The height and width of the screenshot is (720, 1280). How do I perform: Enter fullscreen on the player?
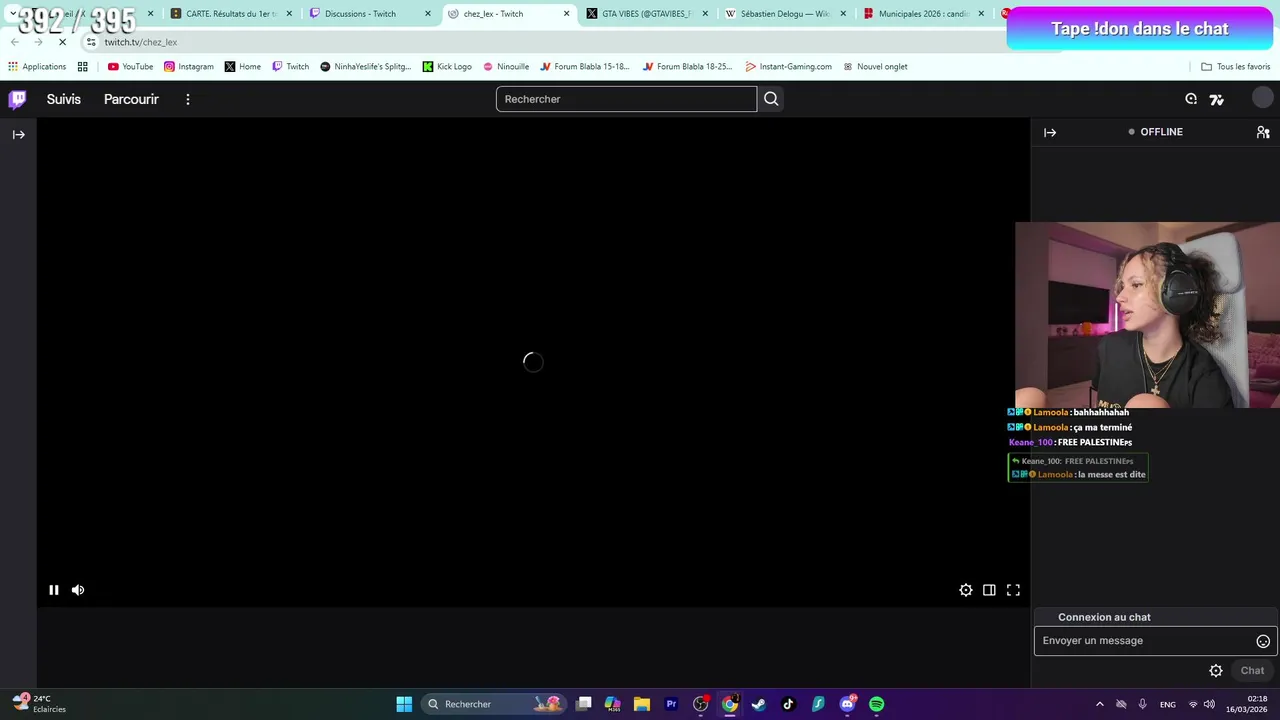coord(1013,590)
